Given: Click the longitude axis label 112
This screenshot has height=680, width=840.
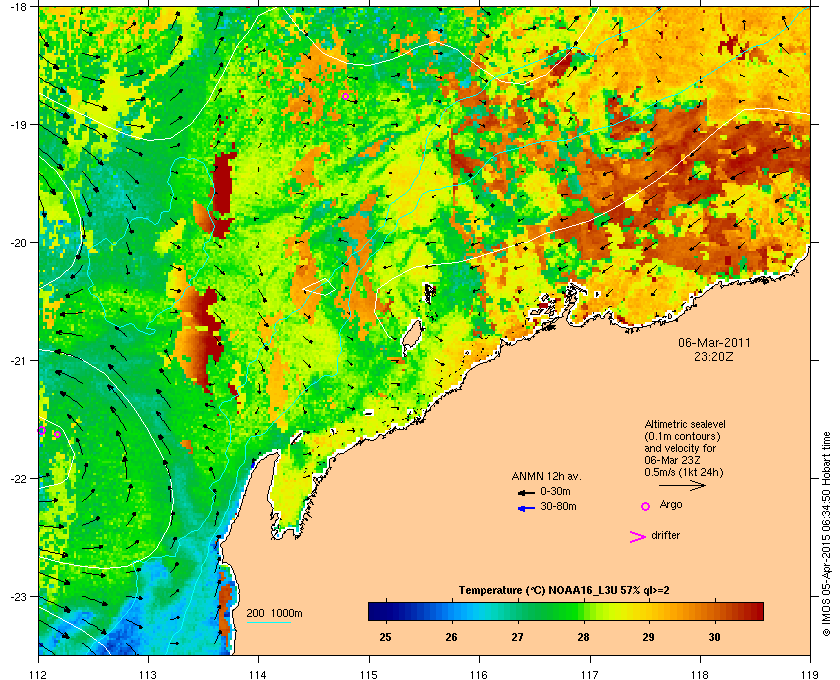Looking at the screenshot, I should 38,674.
